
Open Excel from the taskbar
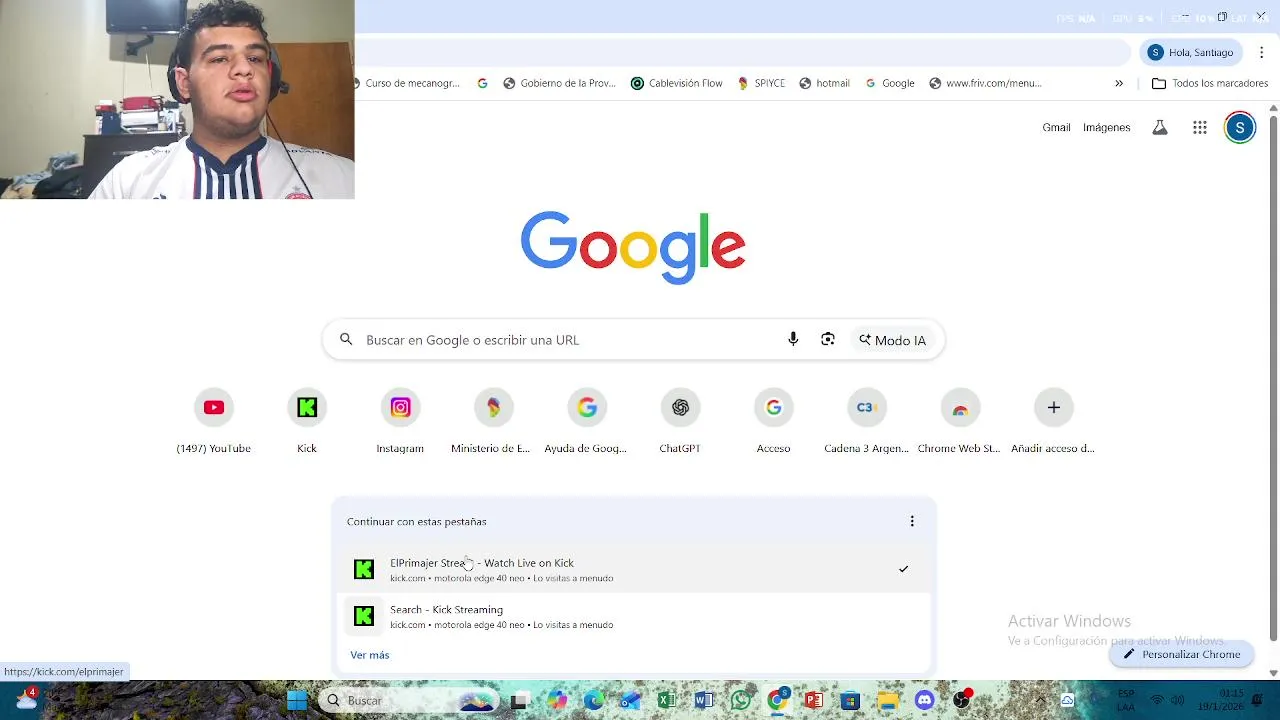click(x=667, y=700)
